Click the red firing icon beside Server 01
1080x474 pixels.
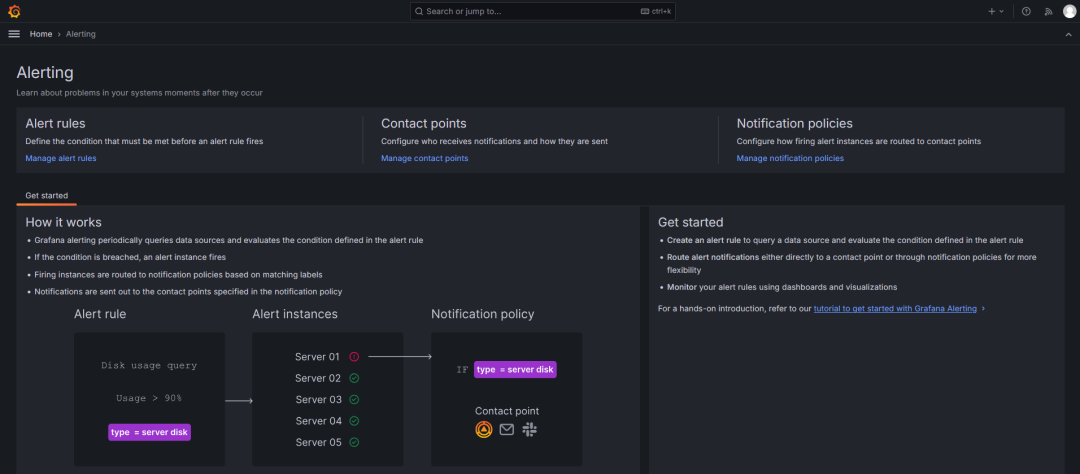point(354,356)
